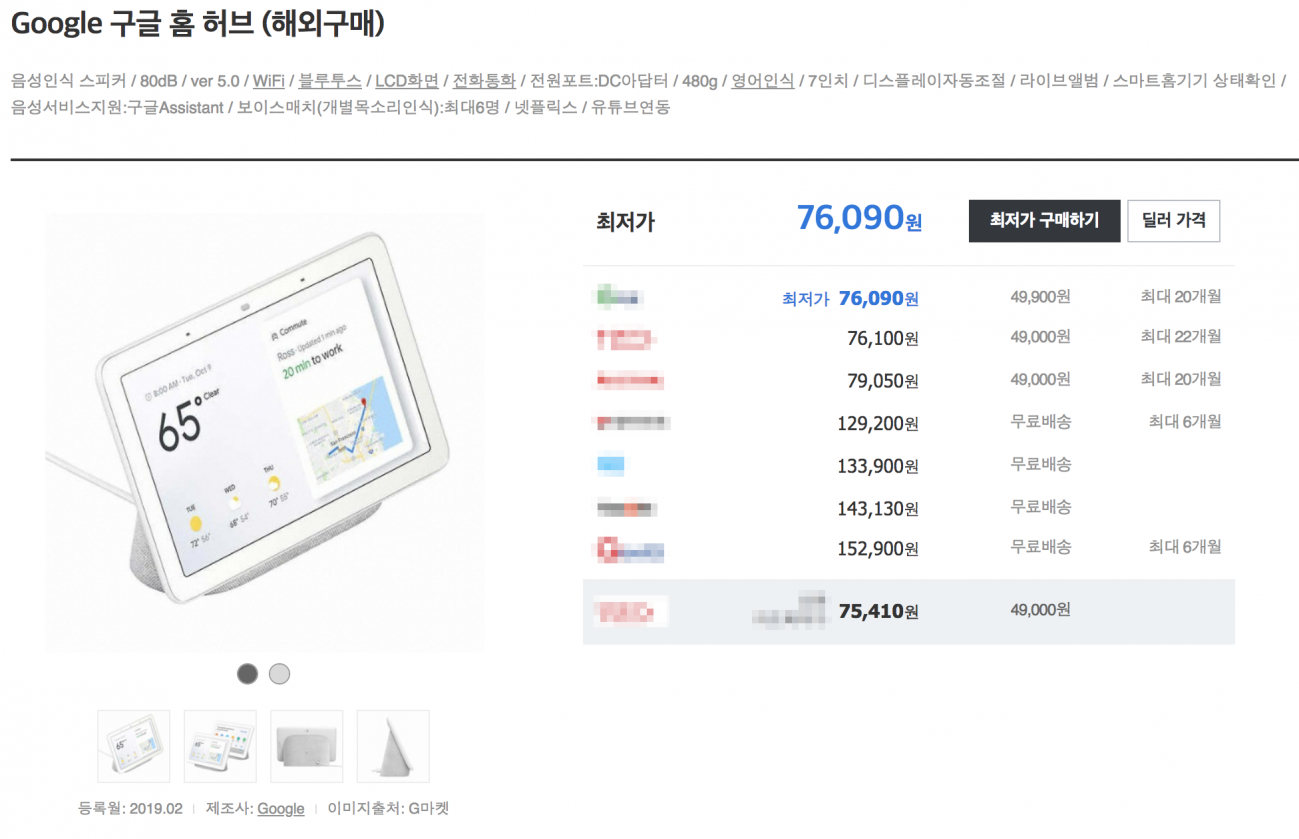Click the highlighted 75,410원 price
The width and height of the screenshot is (1299, 839).
click(x=879, y=610)
